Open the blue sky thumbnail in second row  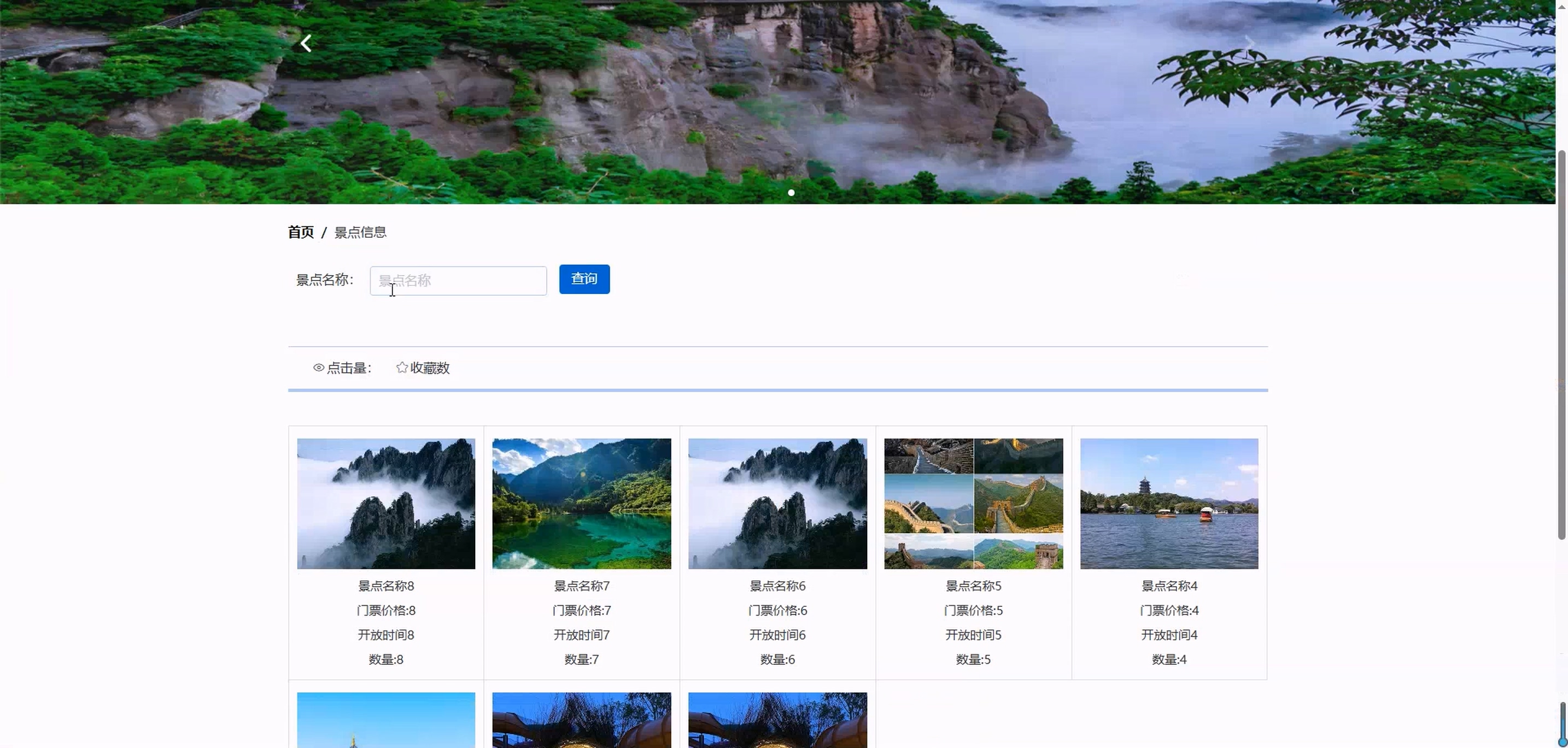(386, 720)
